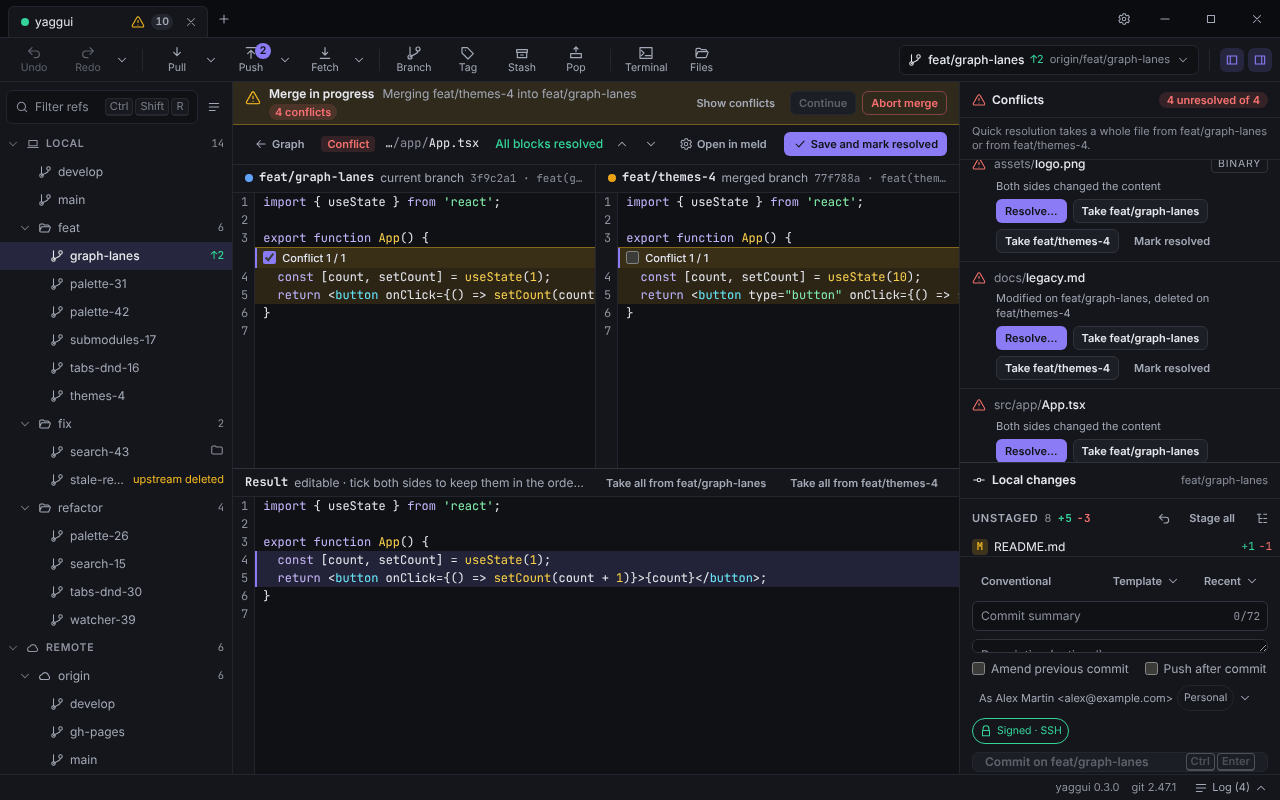Toggle the left sidebar panel icon
Viewport: 1280px width, 800px height.
[x=1232, y=60]
